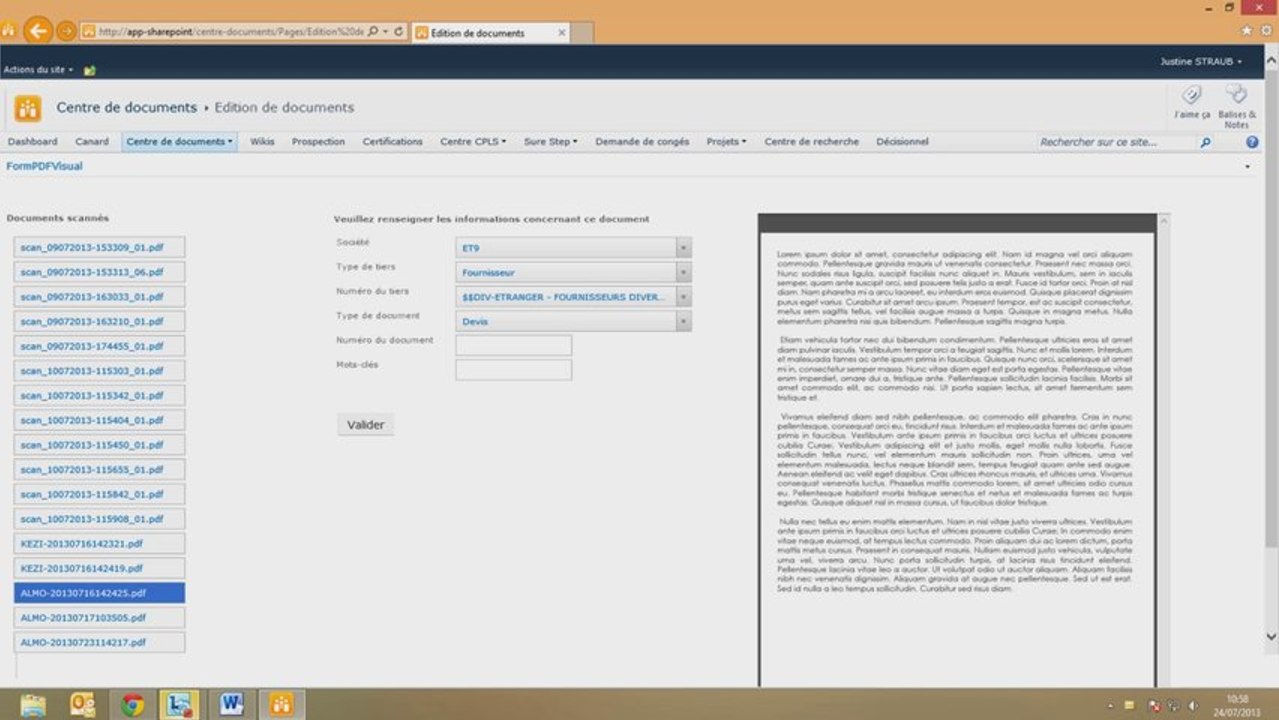The width and height of the screenshot is (1279, 720).
Task: Go to the Canard nav item
Action: pyautogui.click(x=92, y=142)
